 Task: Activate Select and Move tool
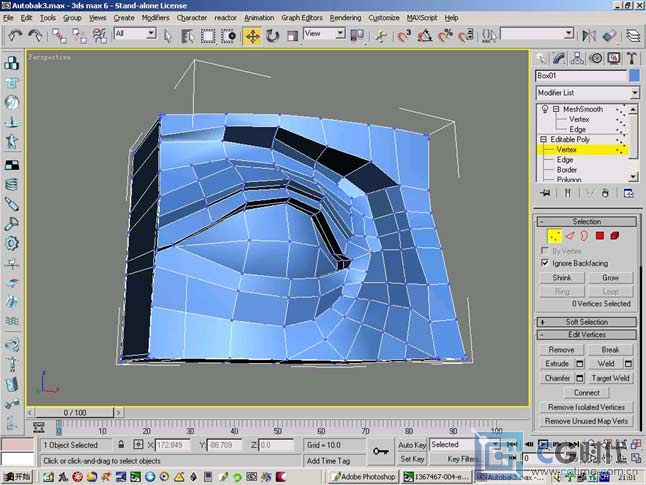(252, 36)
